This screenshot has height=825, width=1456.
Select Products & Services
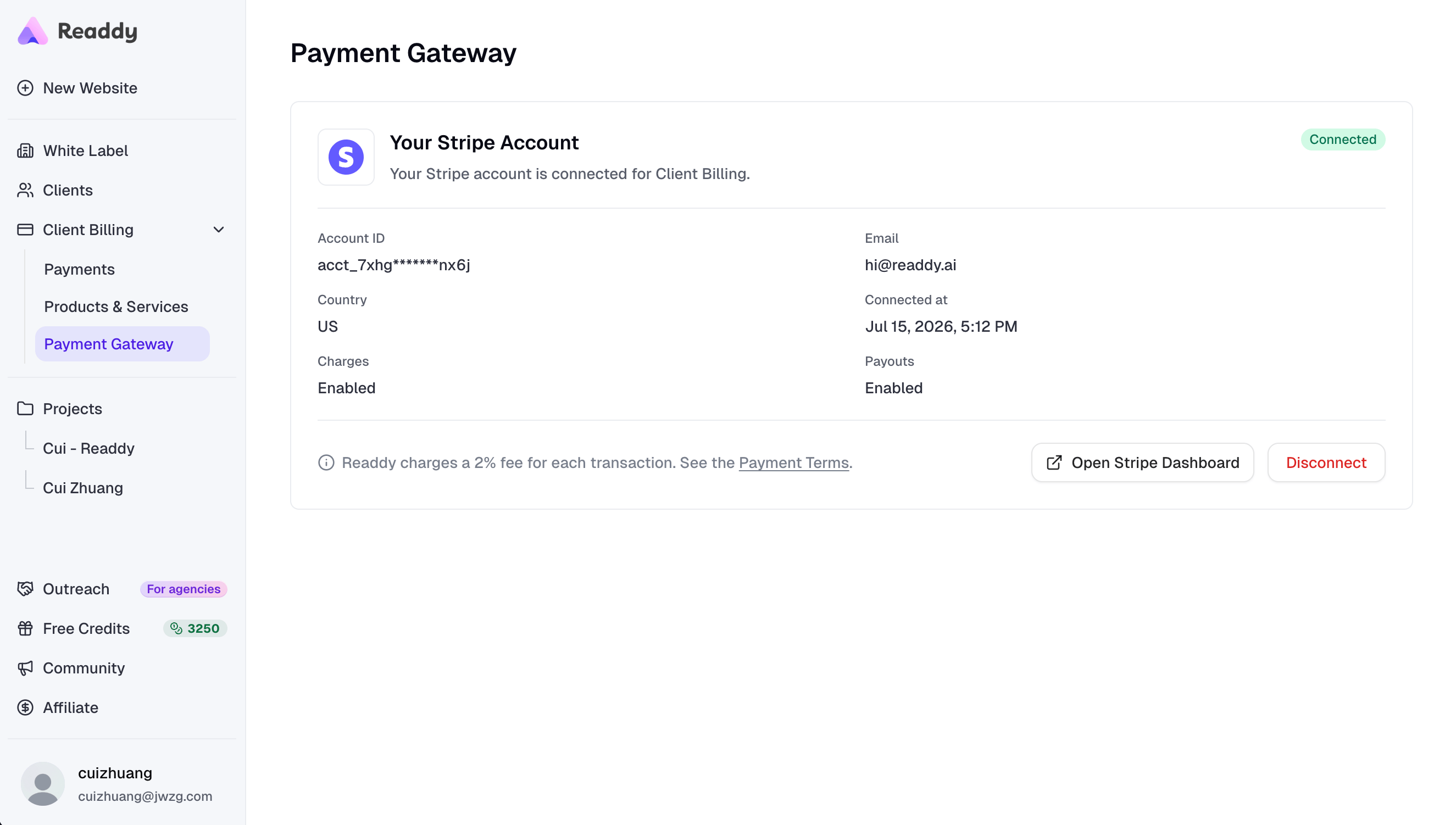point(123,306)
